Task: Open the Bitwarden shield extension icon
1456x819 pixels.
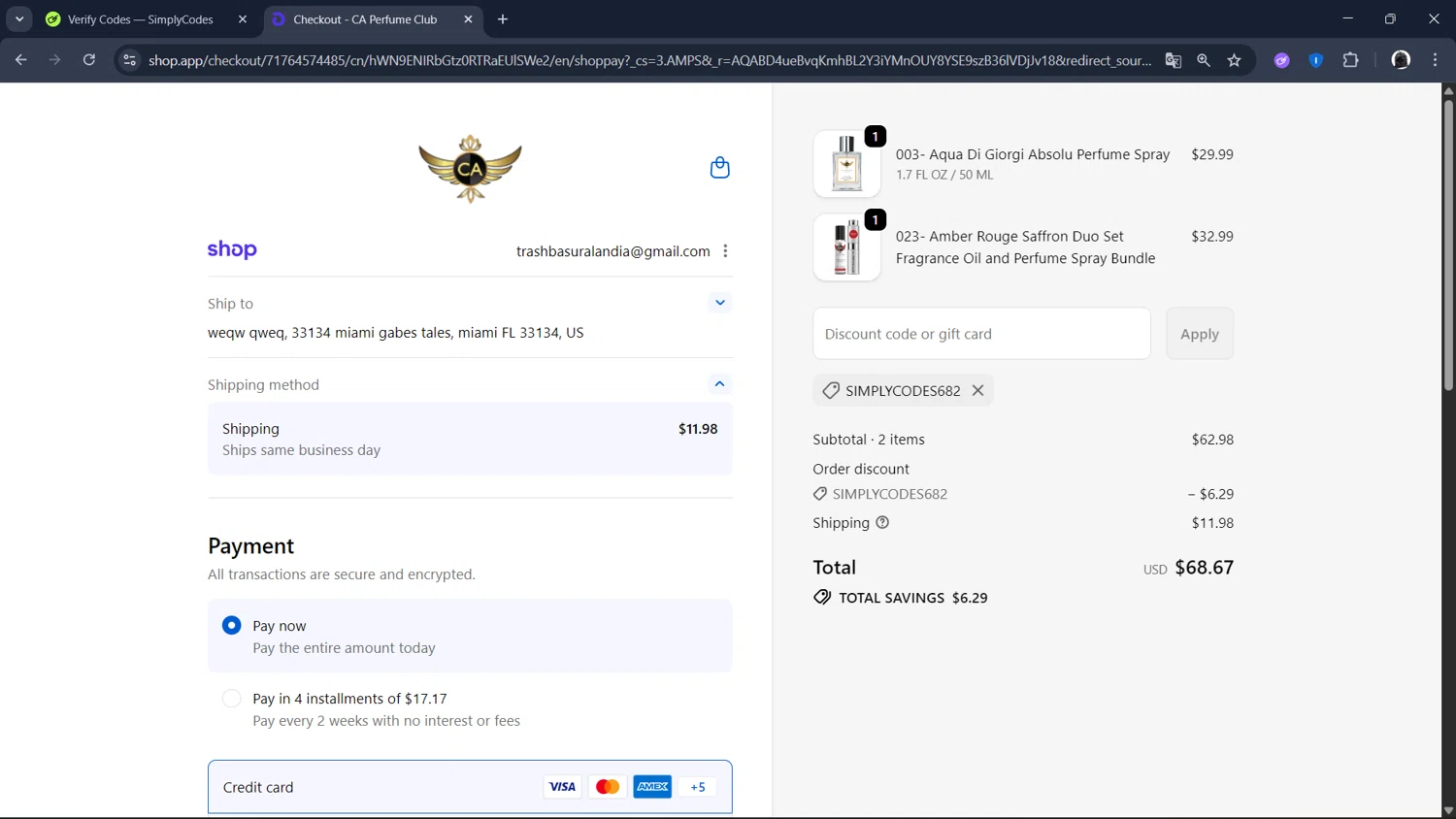Action: pyautogui.click(x=1316, y=60)
